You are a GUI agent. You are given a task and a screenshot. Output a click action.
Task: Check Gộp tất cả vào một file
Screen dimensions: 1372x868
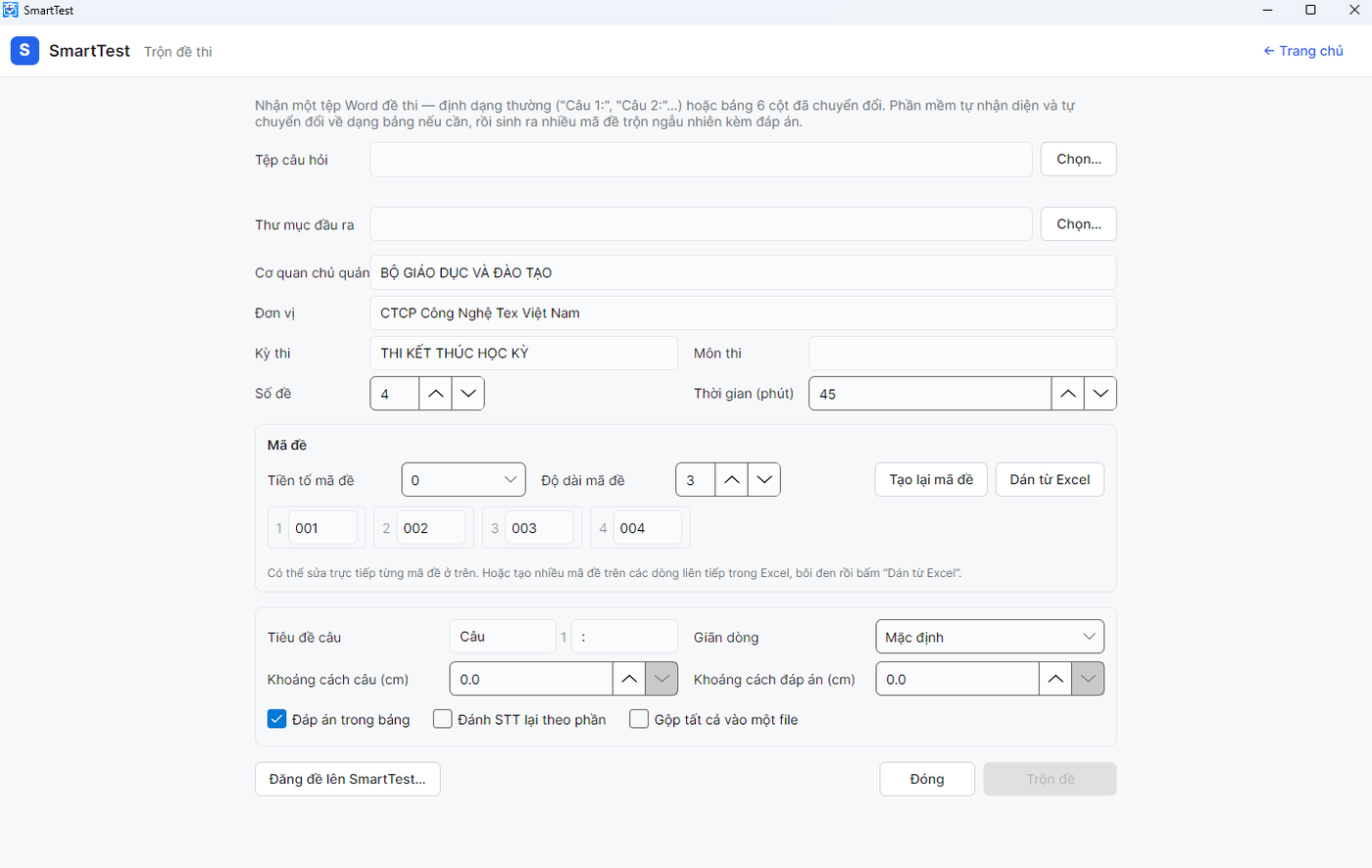click(639, 719)
